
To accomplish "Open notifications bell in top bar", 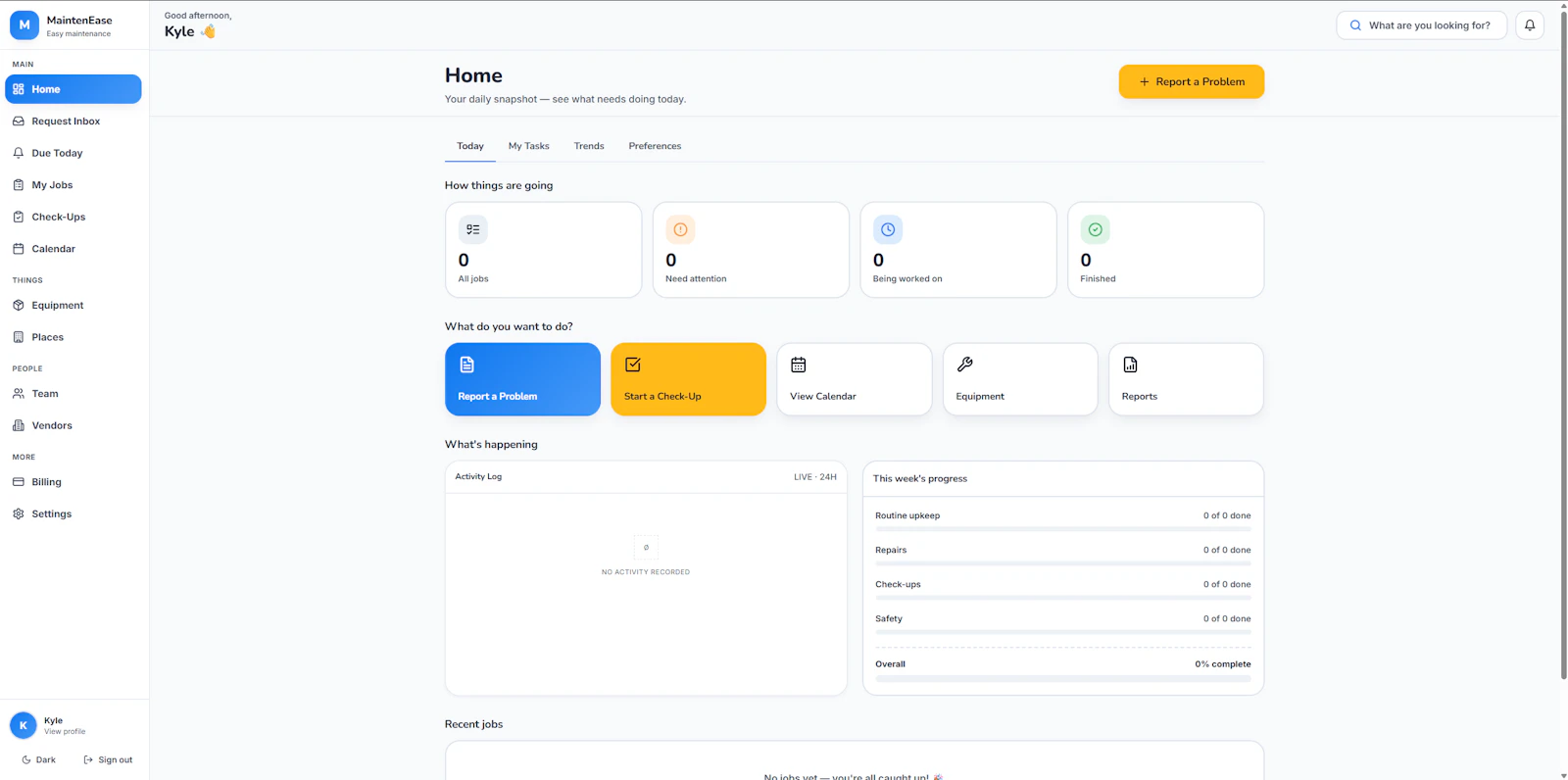I will tap(1530, 25).
